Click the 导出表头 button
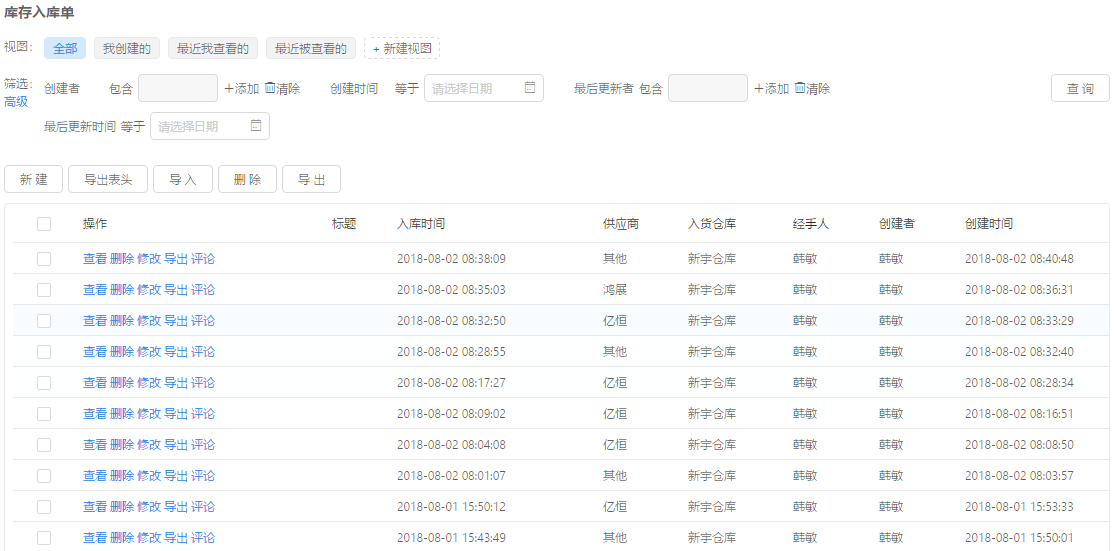The width and height of the screenshot is (1117, 551). [108, 179]
